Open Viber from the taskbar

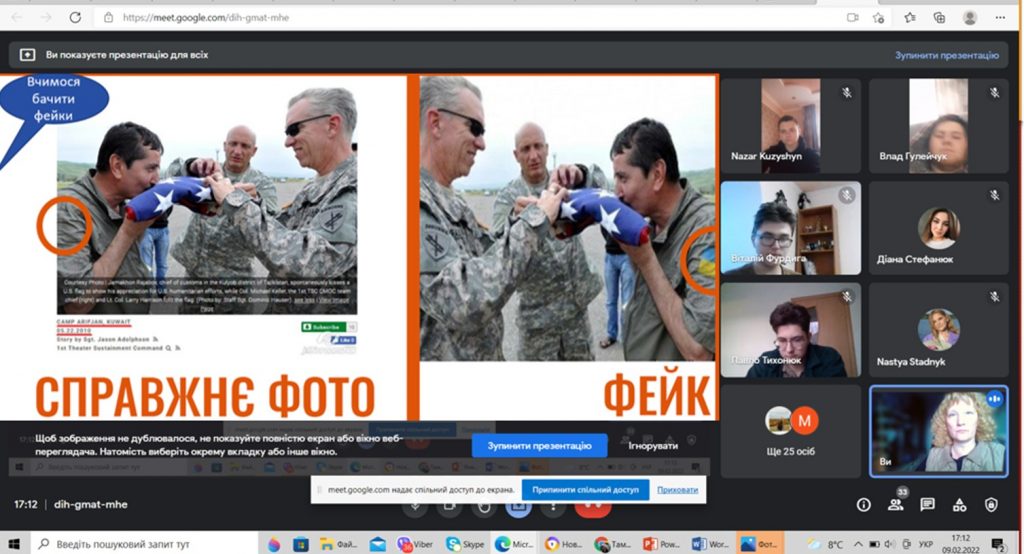pos(413,544)
